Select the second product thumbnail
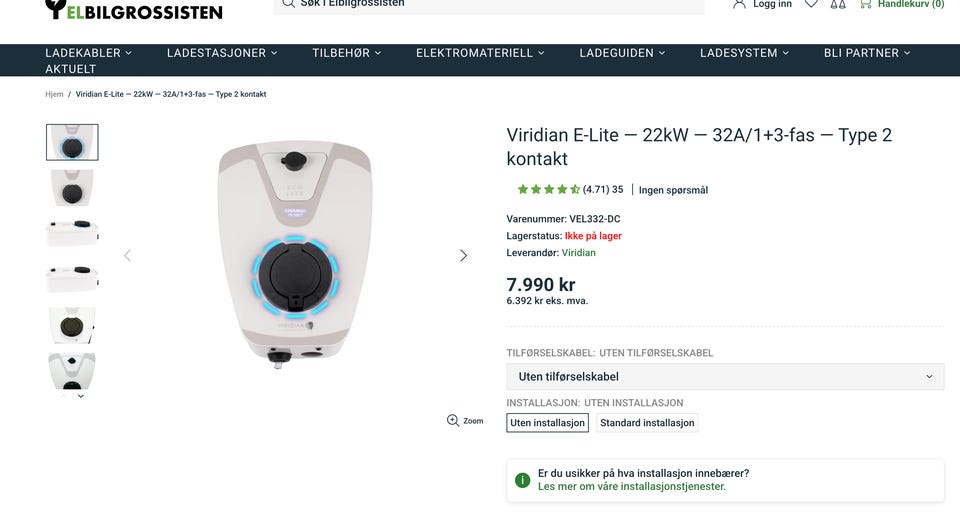Screen dimensions: 960x513 pos(72,188)
